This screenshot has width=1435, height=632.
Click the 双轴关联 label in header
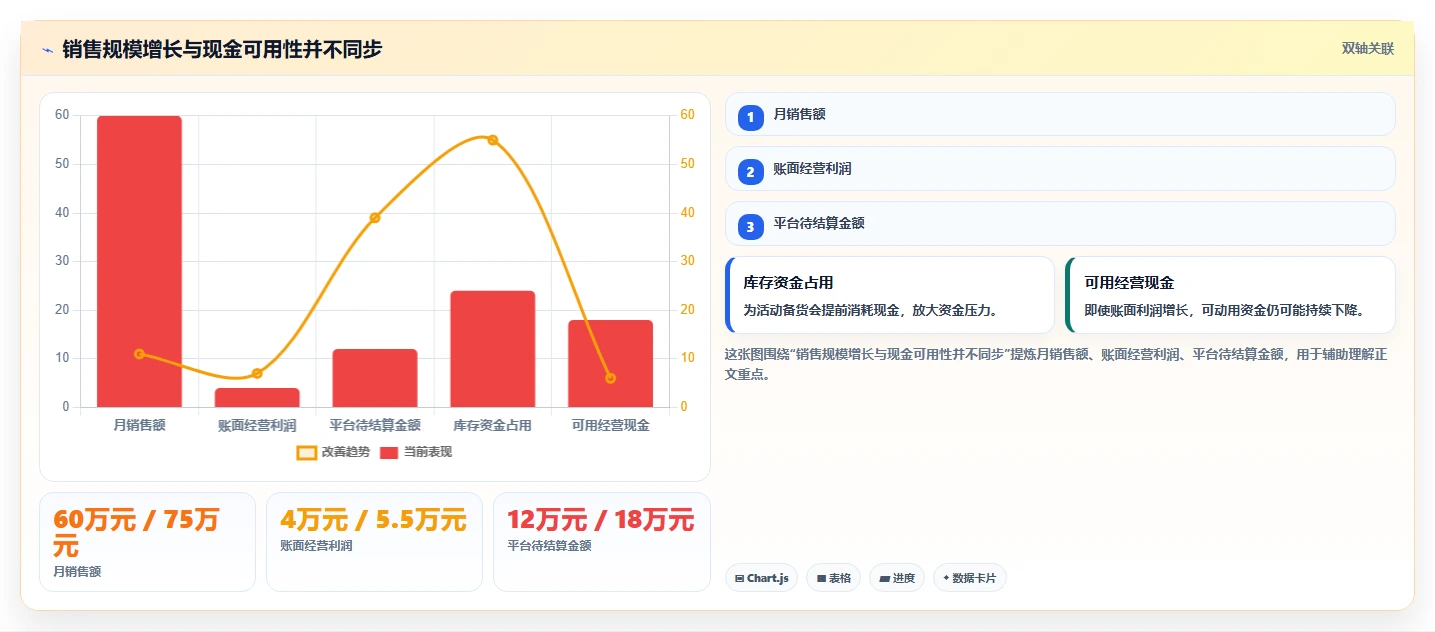coord(1367,49)
